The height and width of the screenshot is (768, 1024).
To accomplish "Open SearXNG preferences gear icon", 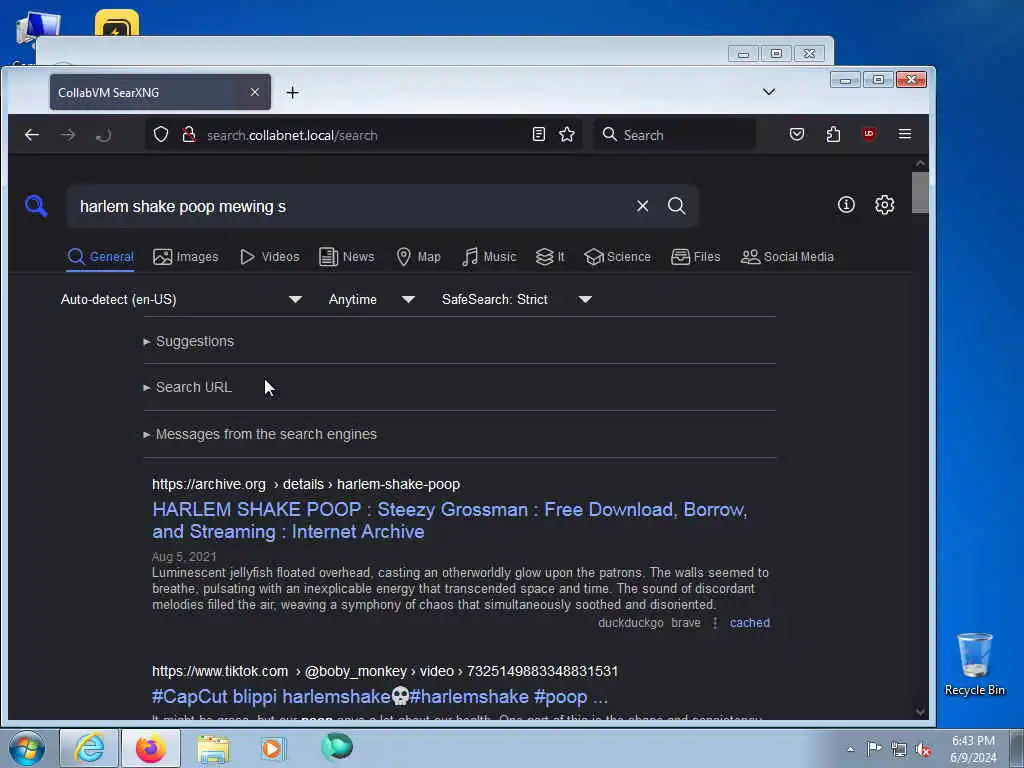I will tap(884, 205).
